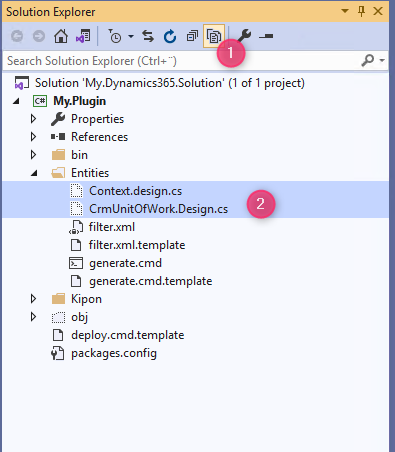Click the search magnifier icon
Screen dimensions: 395x452
click(x=368, y=60)
